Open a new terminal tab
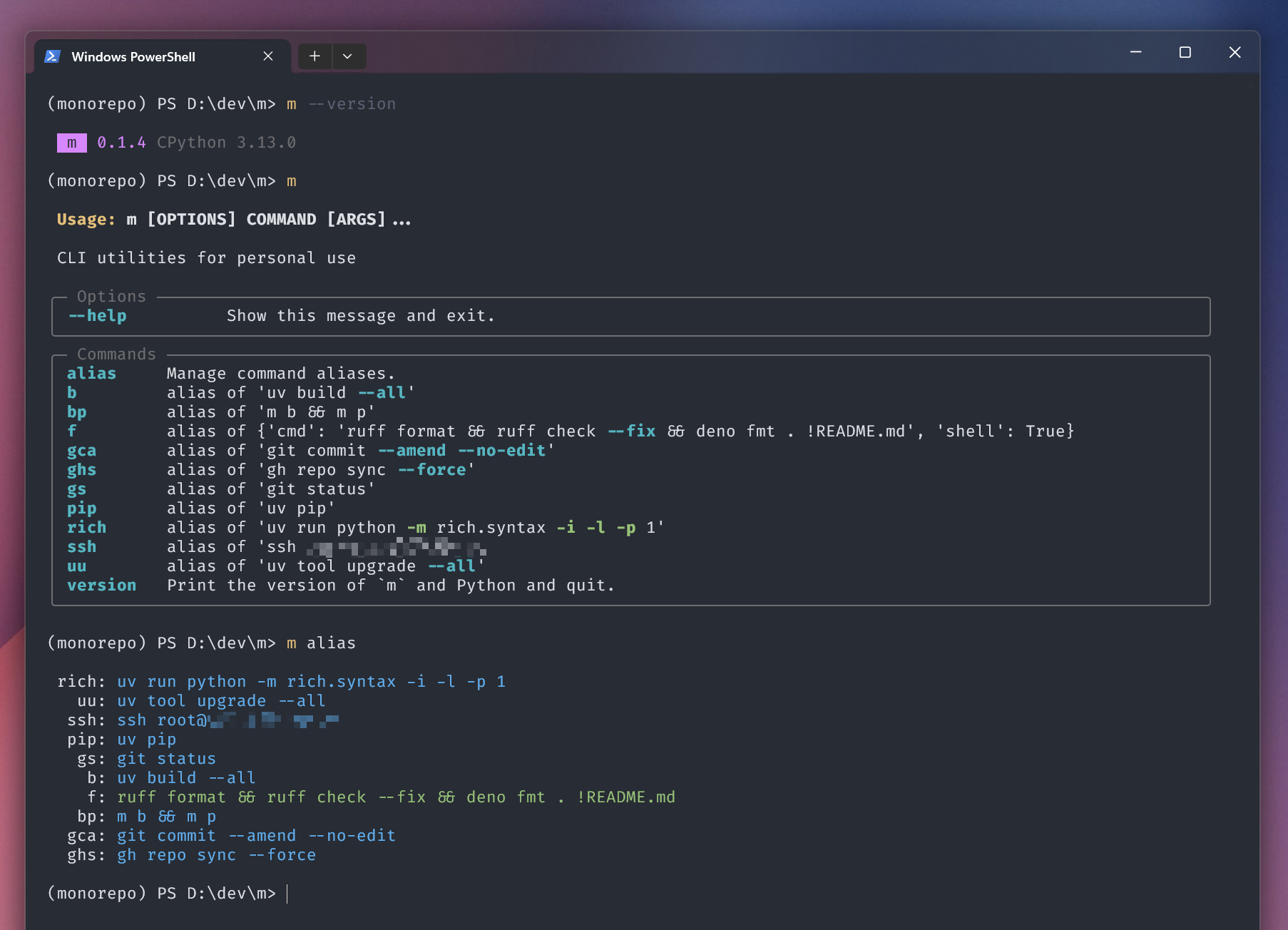1288x930 pixels. click(315, 56)
